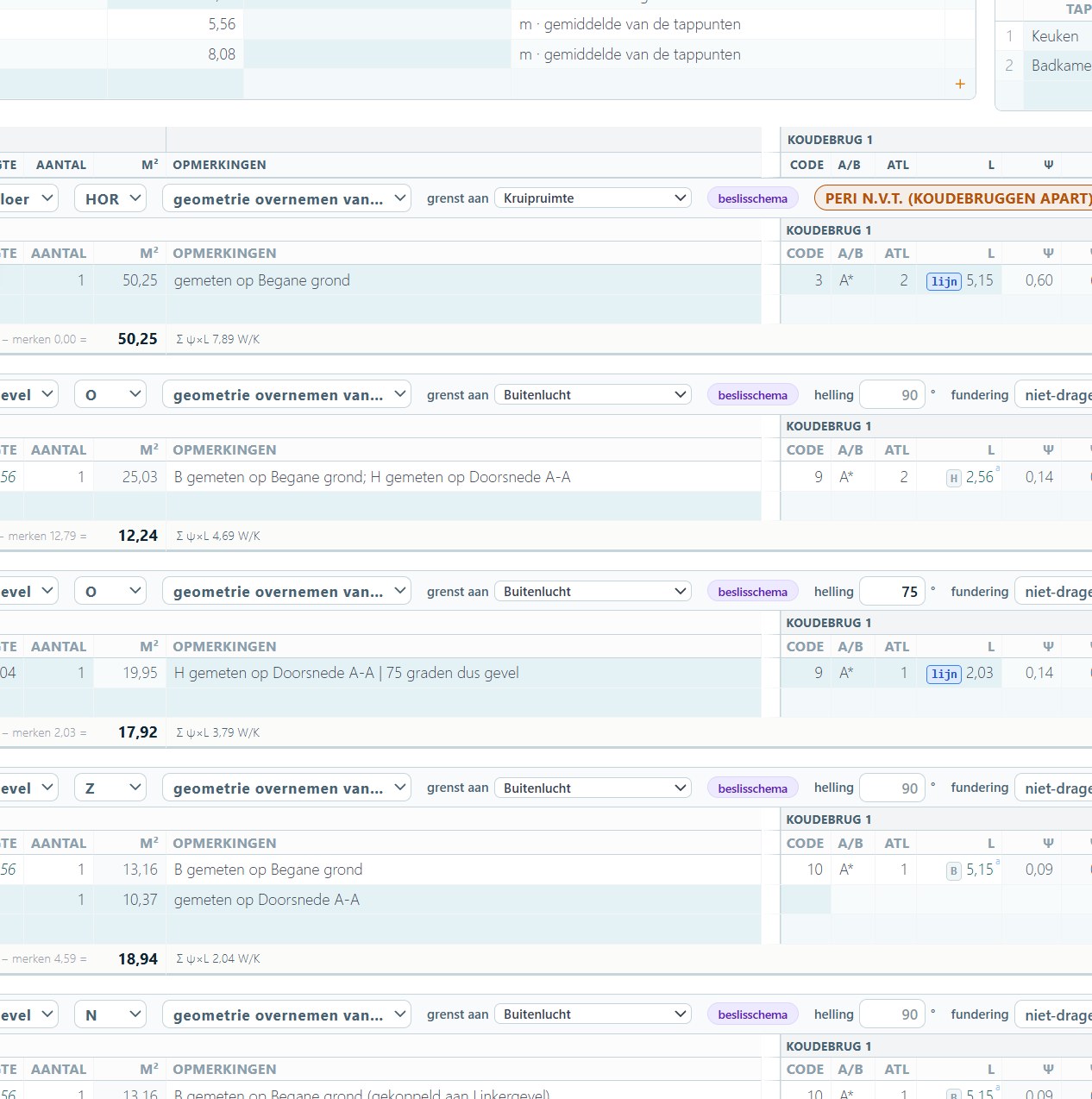Screen dimensions: 1092x1099
Task: Expand 'geometrie overnemen van' in the N gevel row
Action: [286, 1014]
